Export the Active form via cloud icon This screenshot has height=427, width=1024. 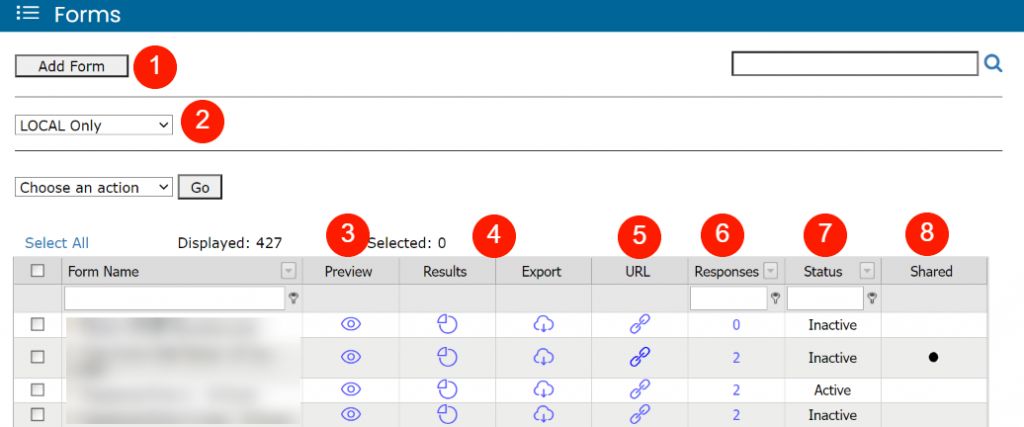pyautogui.click(x=543, y=389)
